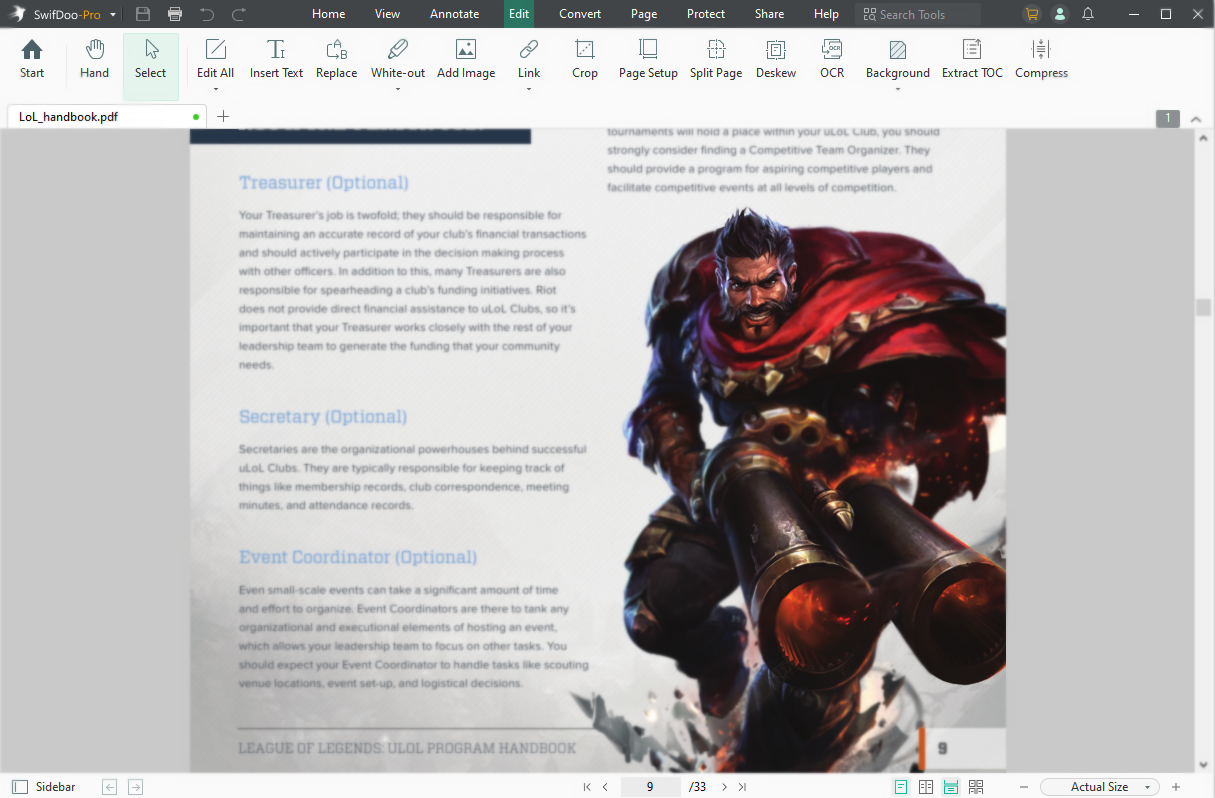Go to the Start home screen
This screenshot has height=798, width=1215.
click(x=32, y=59)
